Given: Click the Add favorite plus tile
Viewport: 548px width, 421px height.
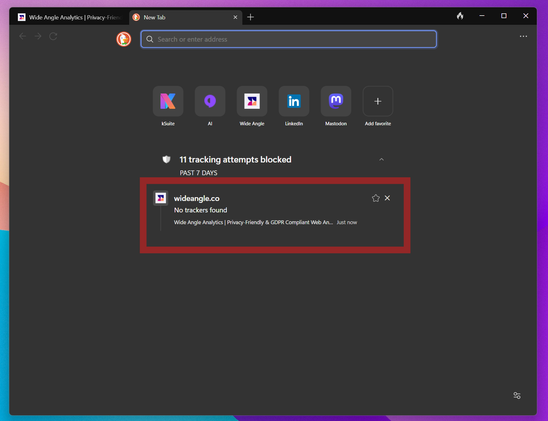Looking at the screenshot, I should coord(377,101).
